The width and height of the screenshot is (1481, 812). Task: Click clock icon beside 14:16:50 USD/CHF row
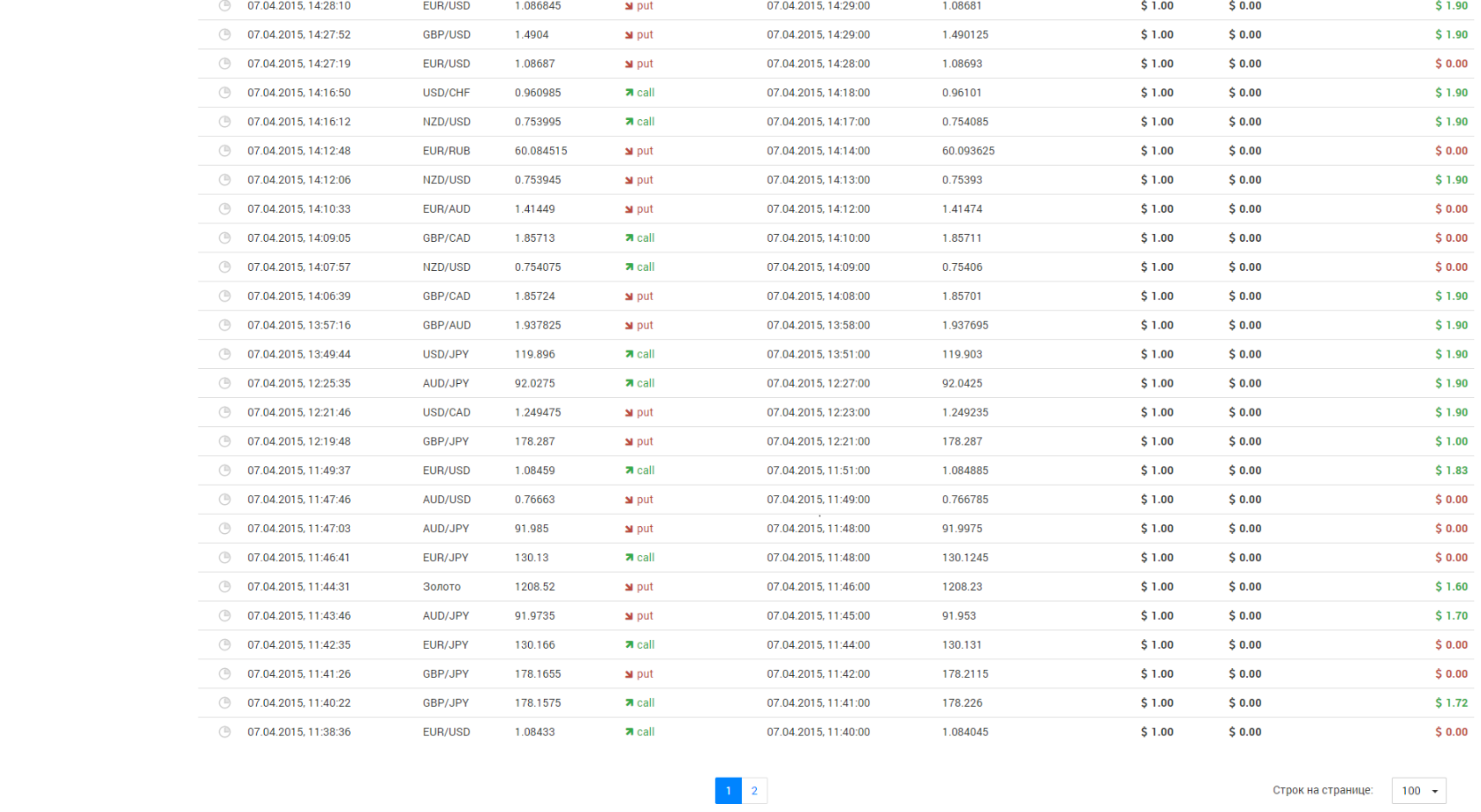pos(224,93)
